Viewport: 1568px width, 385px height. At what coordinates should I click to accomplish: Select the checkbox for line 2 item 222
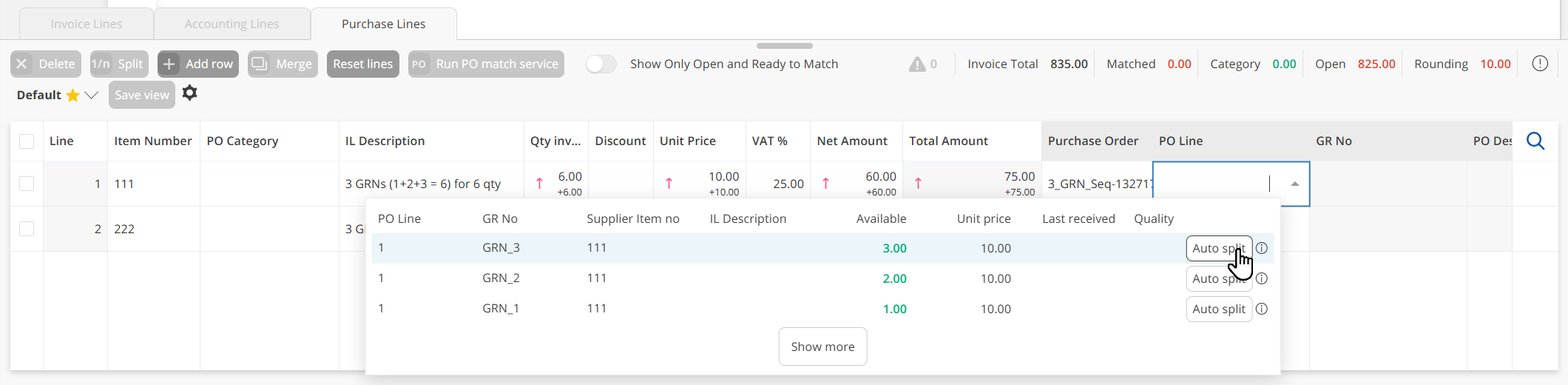tap(27, 229)
